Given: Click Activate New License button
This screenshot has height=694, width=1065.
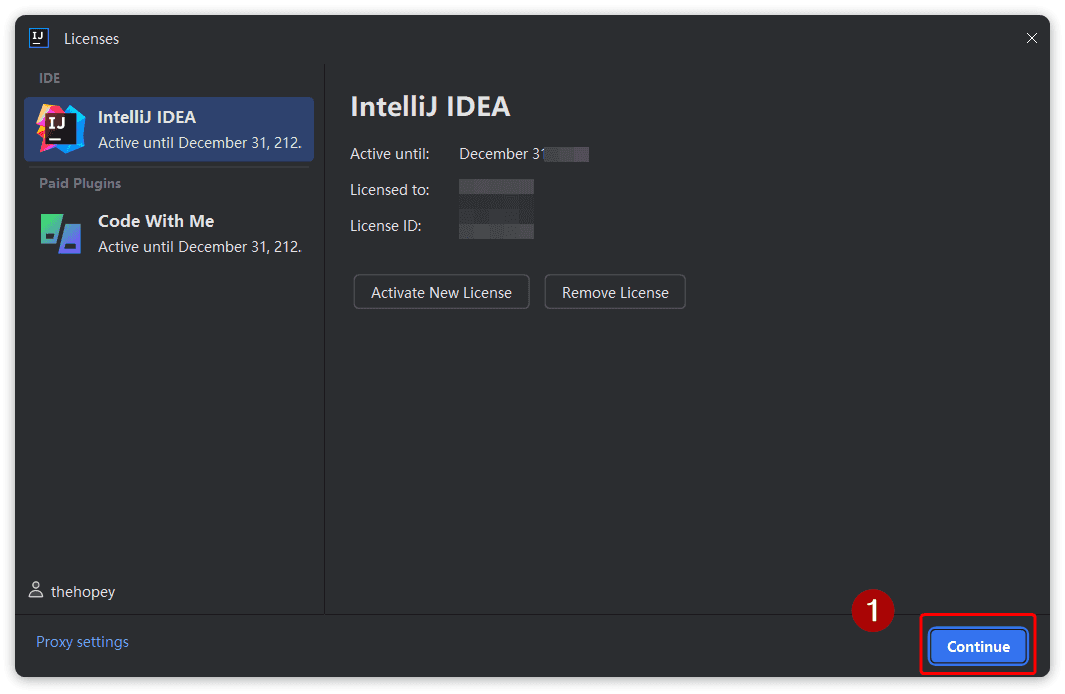Looking at the screenshot, I should pos(441,292).
